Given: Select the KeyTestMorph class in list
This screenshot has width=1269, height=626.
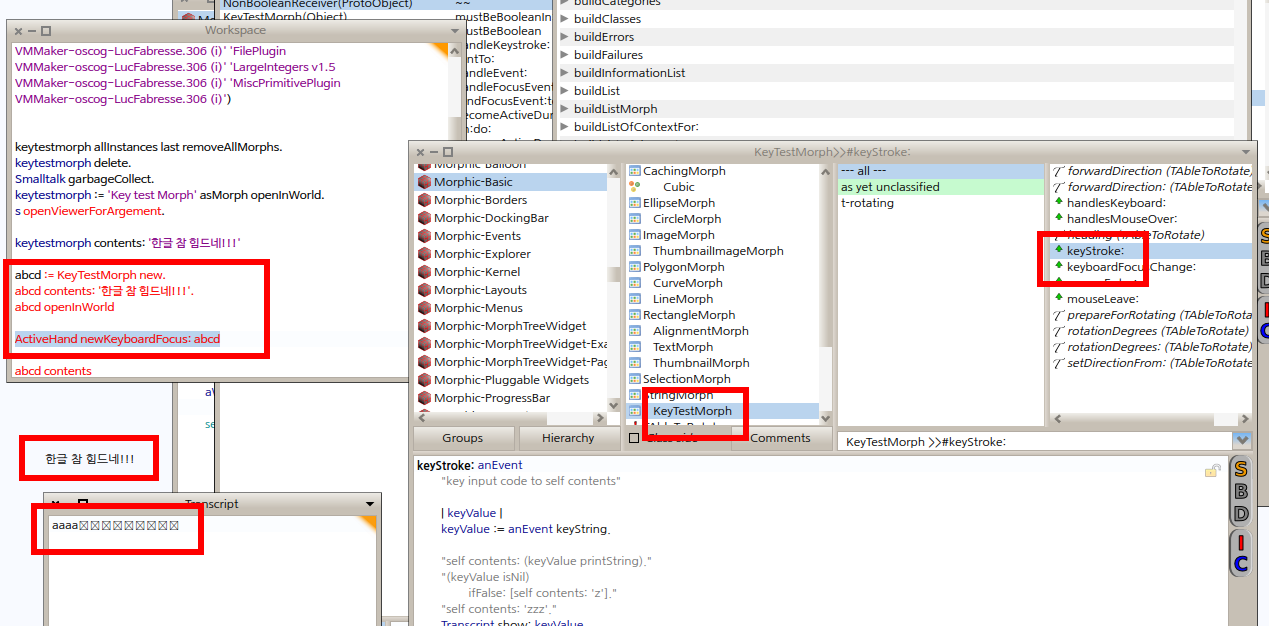Looking at the screenshot, I should pyautogui.click(x=721, y=411).
